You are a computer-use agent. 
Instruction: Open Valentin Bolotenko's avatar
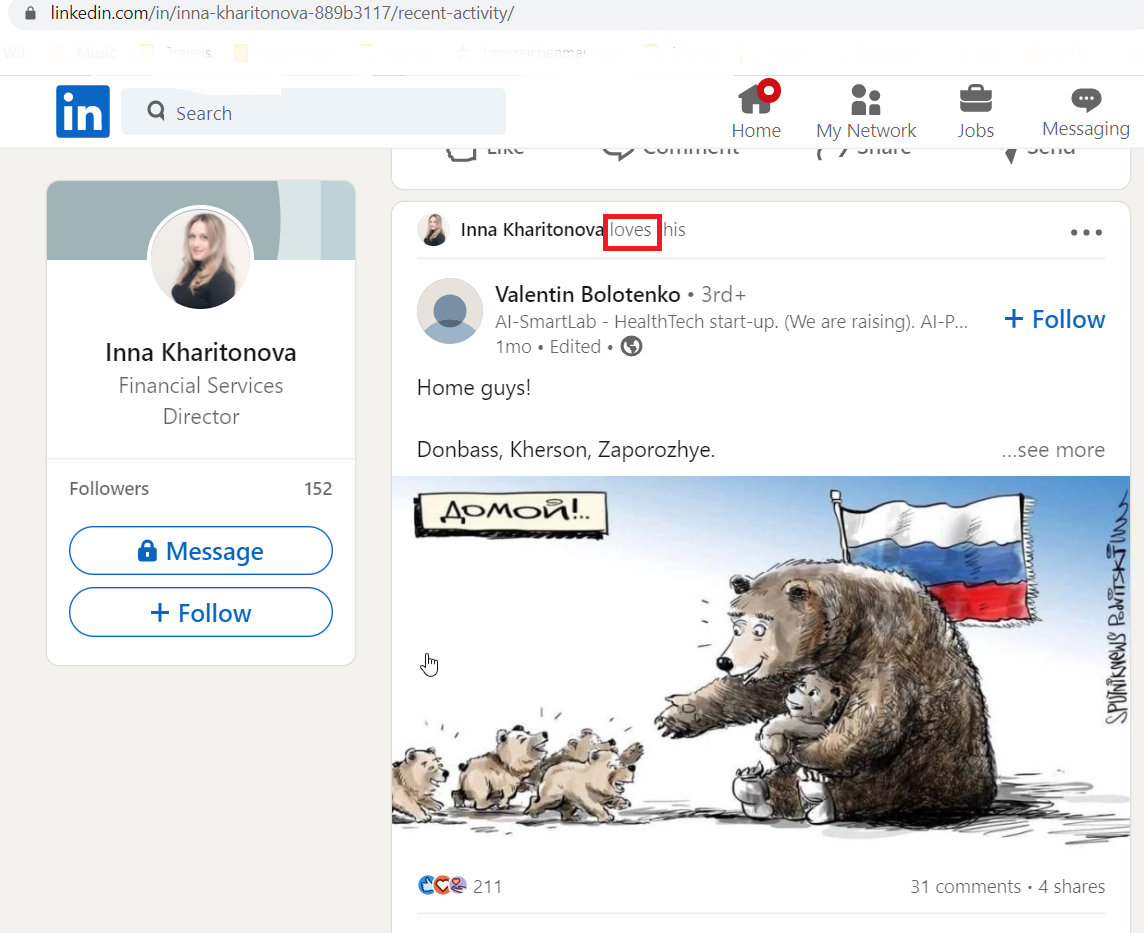[x=450, y=311]
